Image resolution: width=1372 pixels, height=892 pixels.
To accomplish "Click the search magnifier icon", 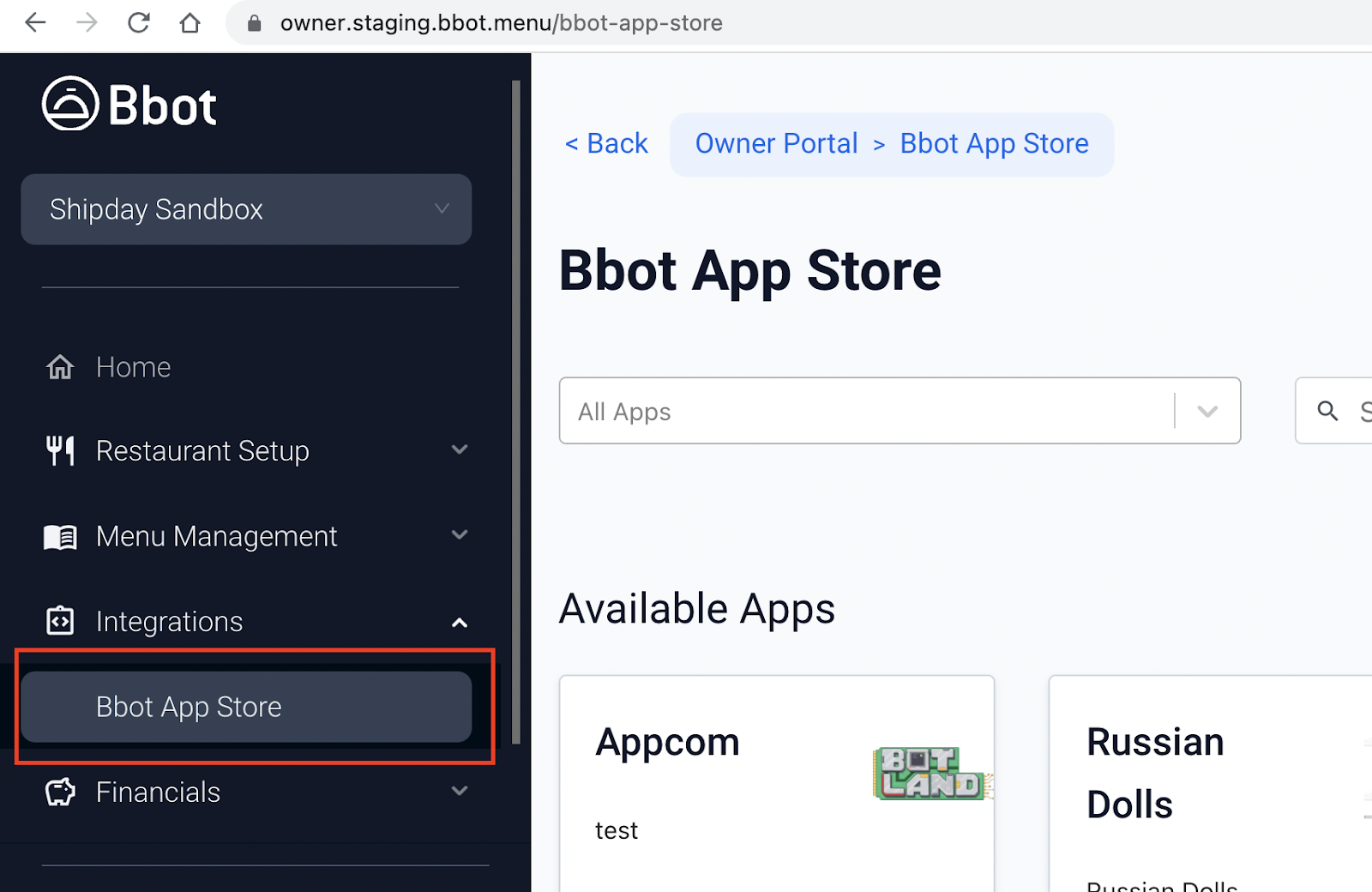I will (x=1327, y=411).
